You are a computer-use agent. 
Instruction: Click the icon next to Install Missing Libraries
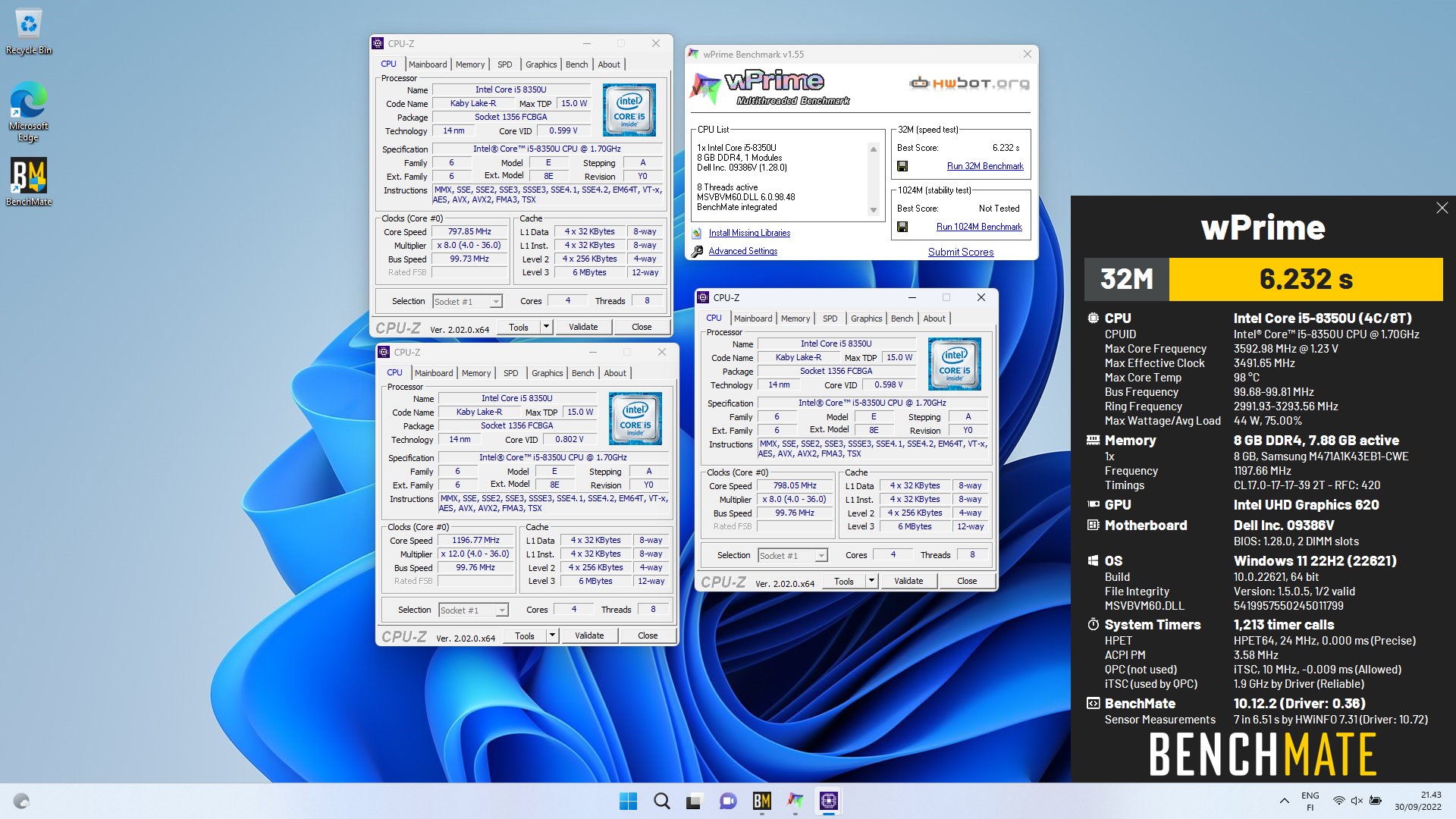[697, 233]
